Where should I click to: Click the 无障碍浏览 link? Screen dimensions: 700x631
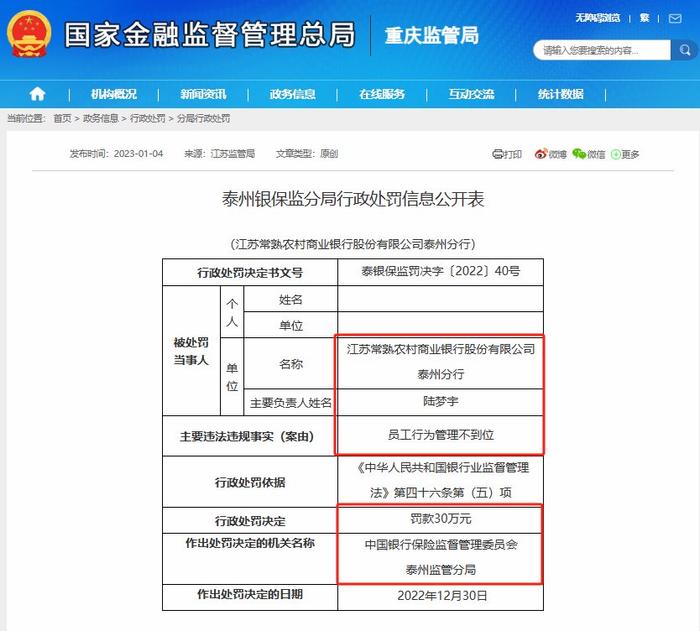click(x=597, y=18)
